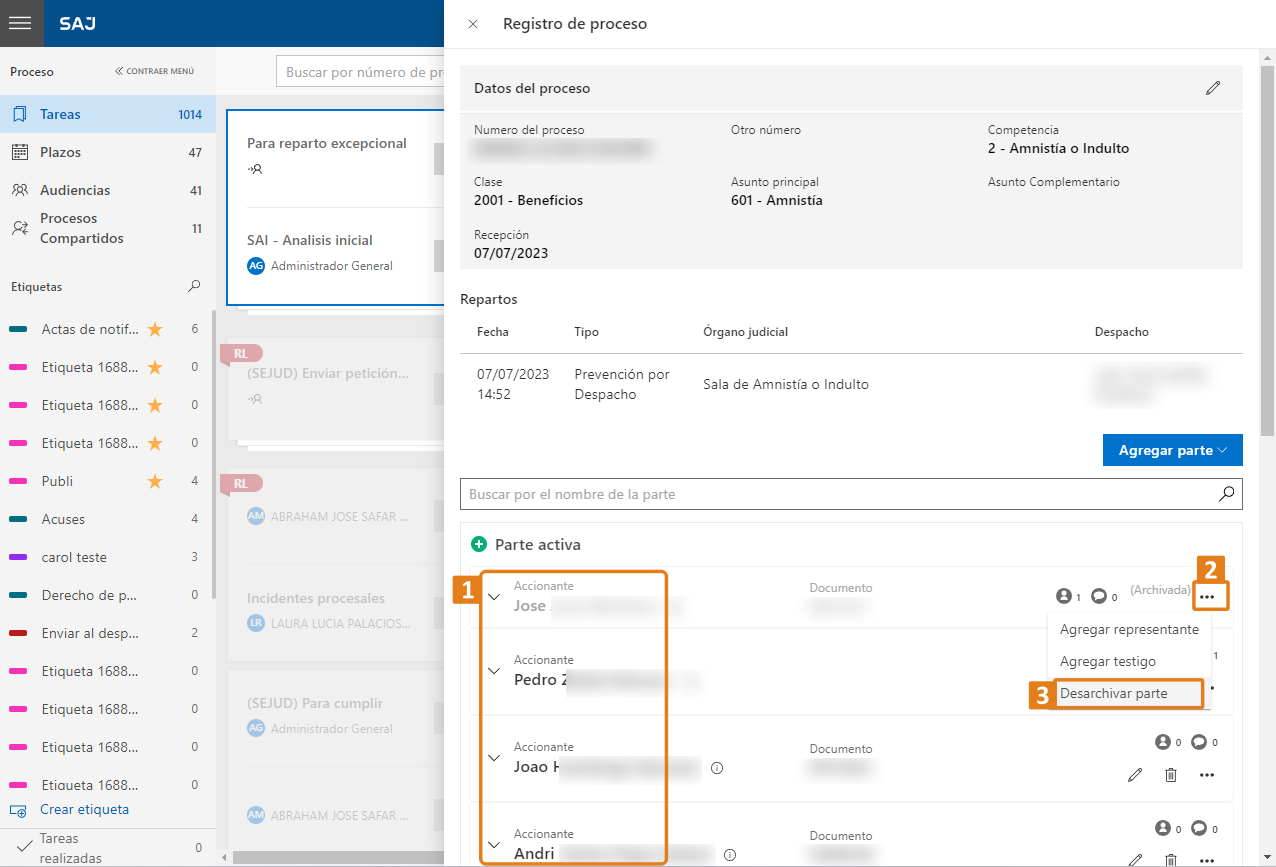Click the Despacho column header
This screenshot has height=867, width=1276.
click(x=1122, y=331)
